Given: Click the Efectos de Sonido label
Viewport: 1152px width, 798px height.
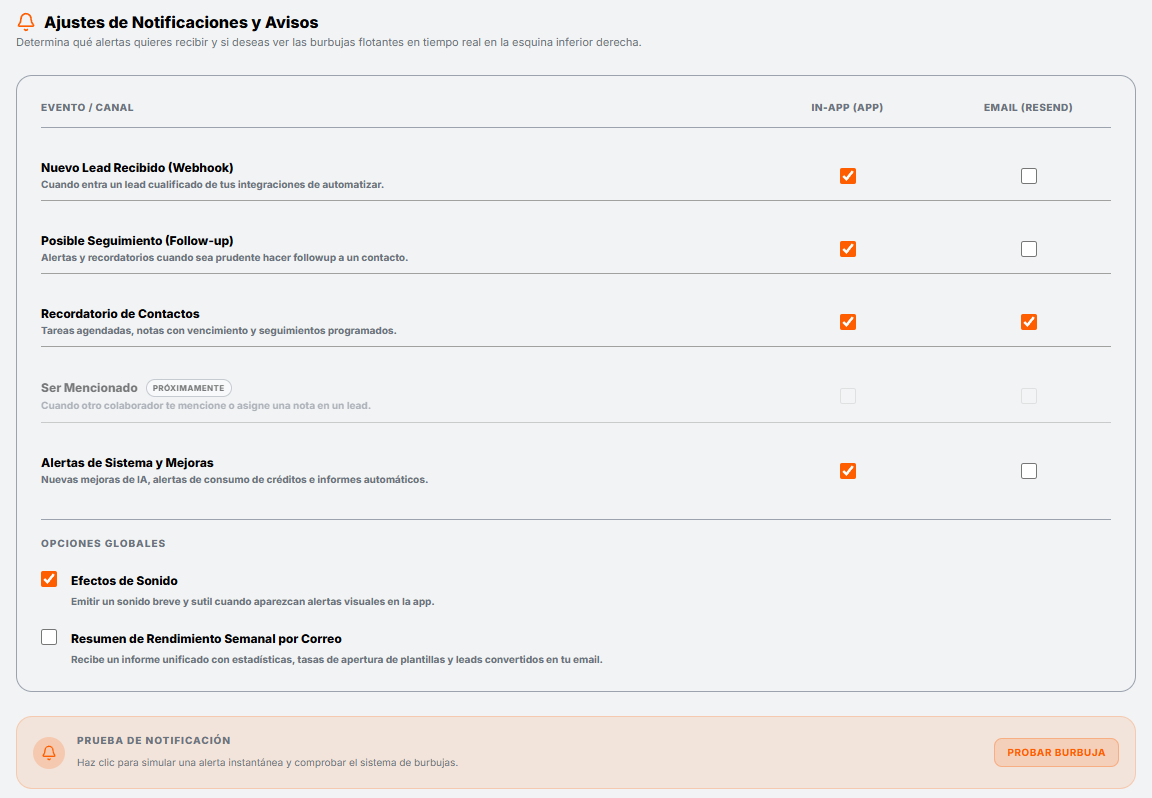Looking at the screenshot, I should point(124,580).
